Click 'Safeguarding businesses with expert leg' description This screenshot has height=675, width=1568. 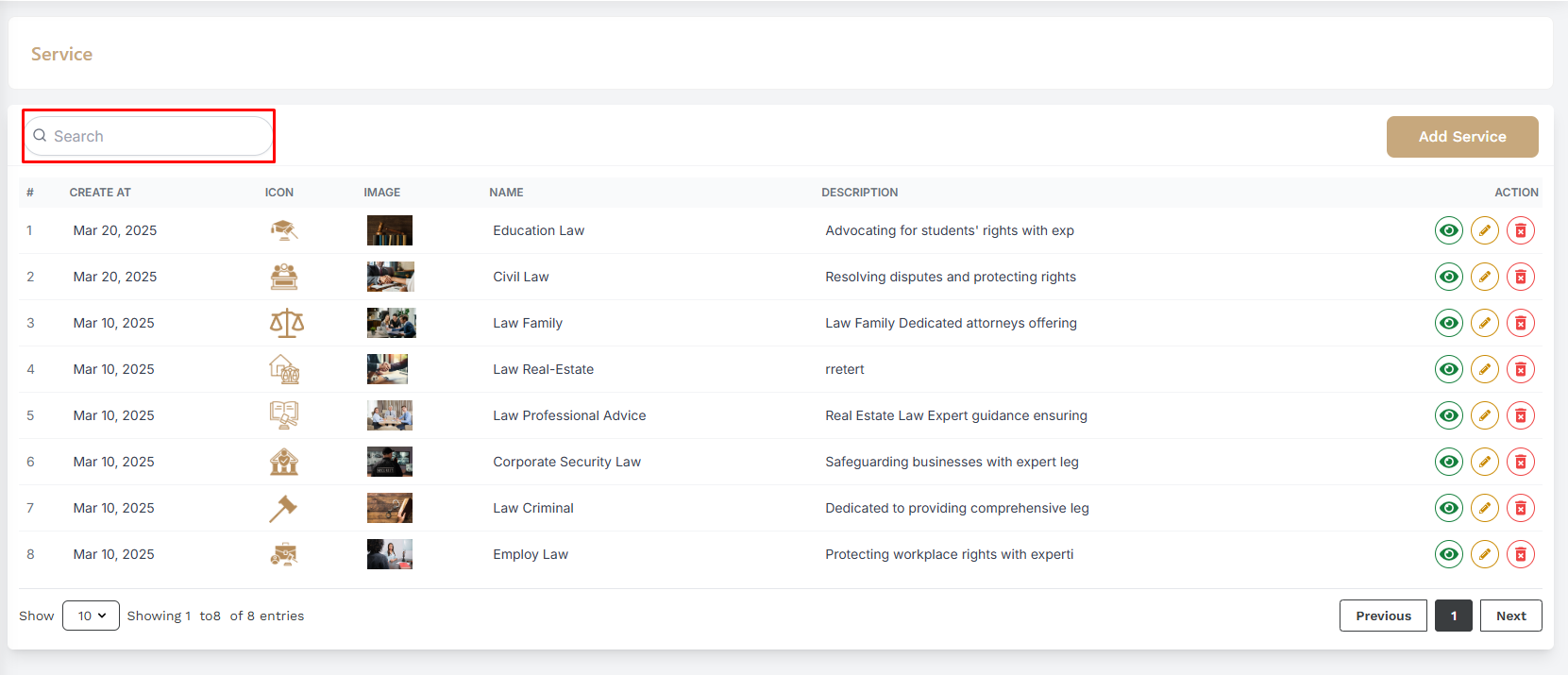[x=952, y=462]
